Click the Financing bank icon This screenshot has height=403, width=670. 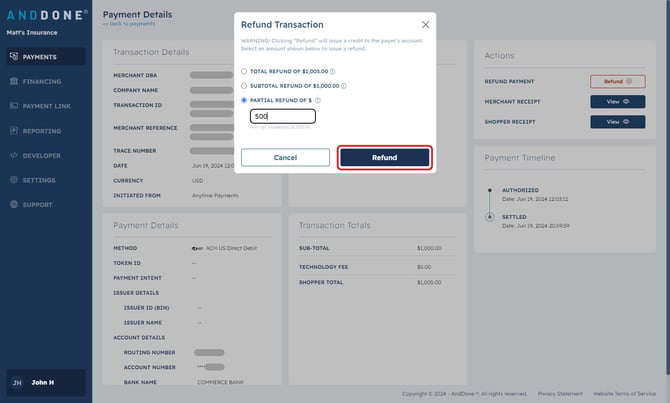[14, 81]
